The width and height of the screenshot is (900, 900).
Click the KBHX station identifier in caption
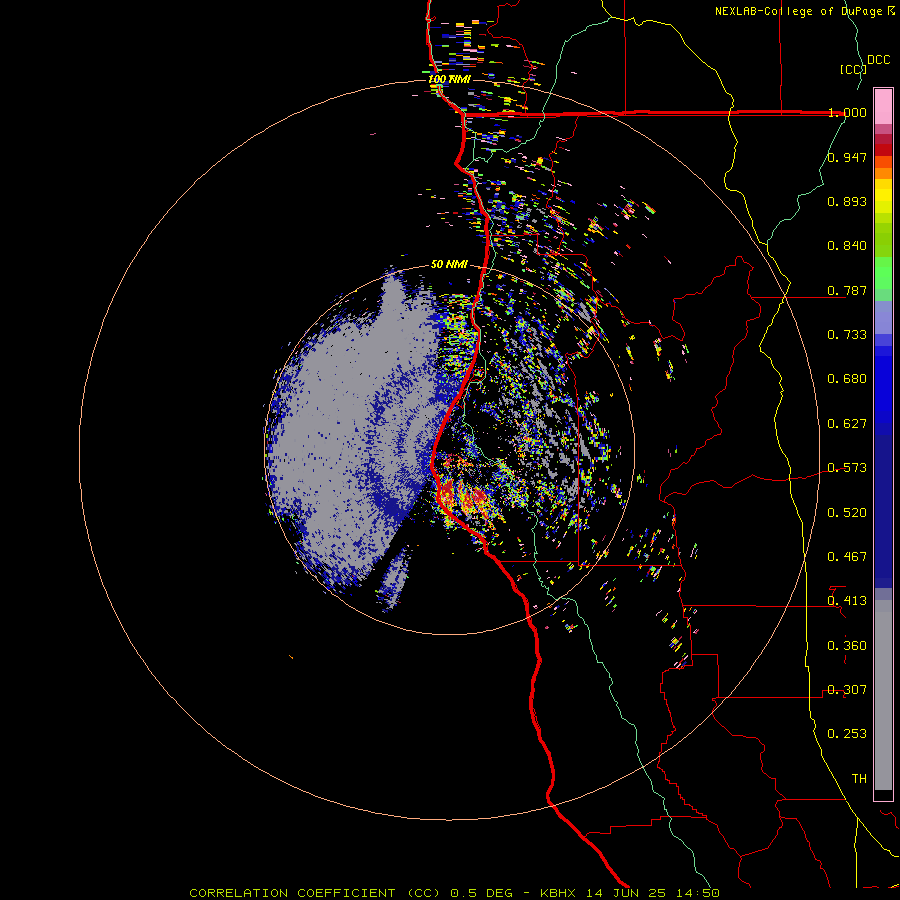coord(558,893)
